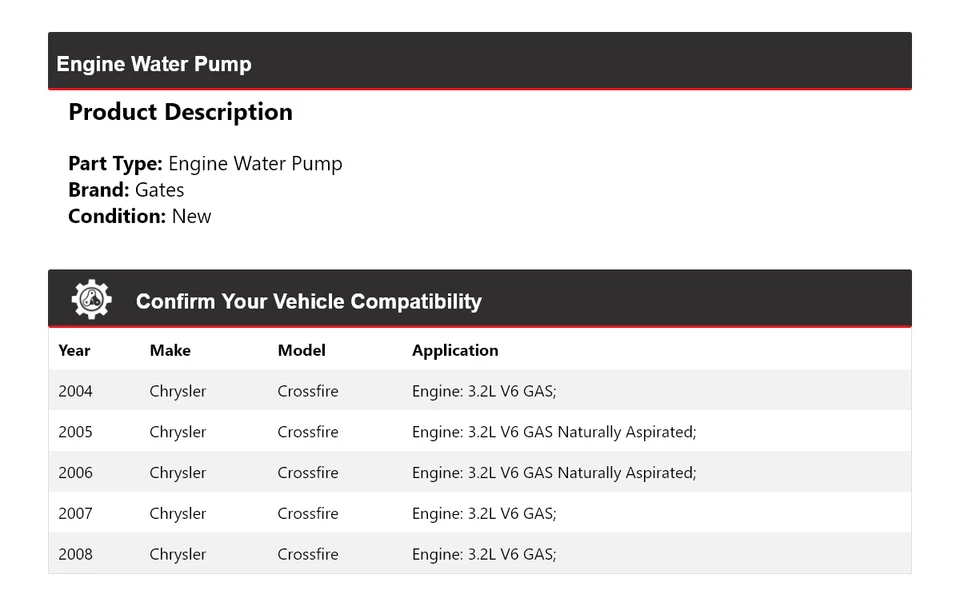
Task: Click the Application column header
Action: 455,350
